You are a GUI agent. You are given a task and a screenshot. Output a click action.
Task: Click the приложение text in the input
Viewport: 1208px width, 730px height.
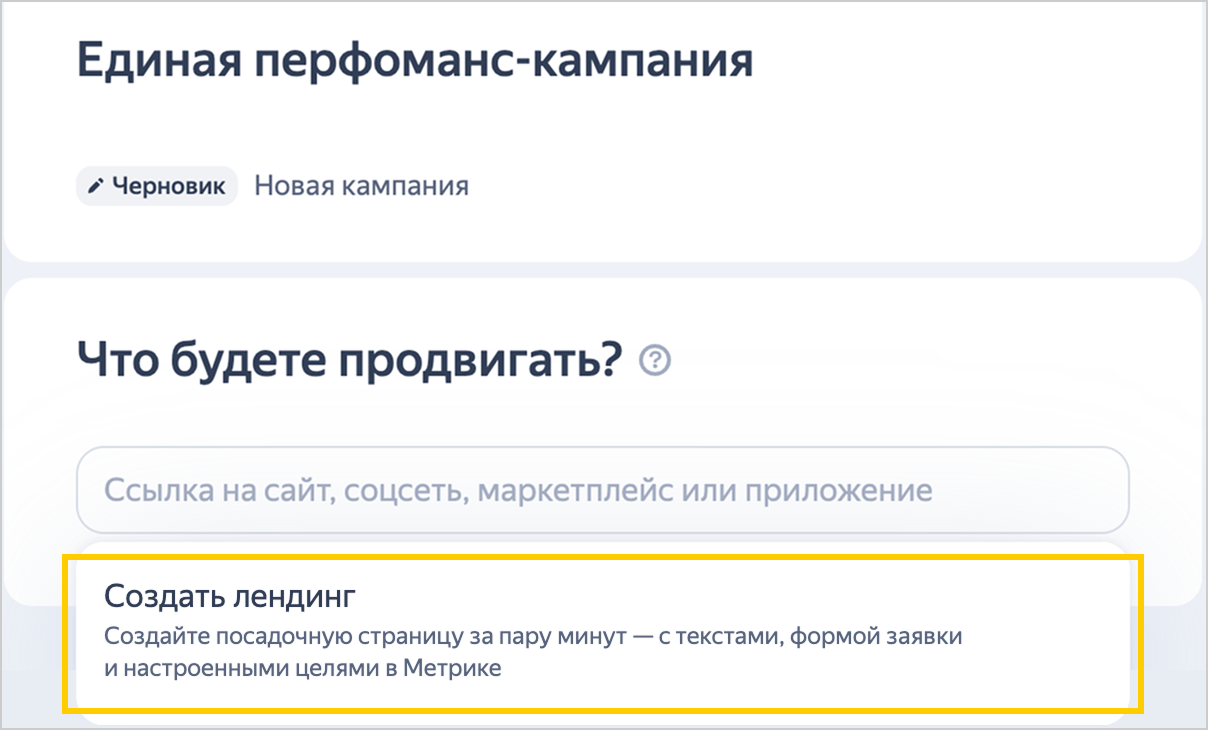[x=848, y=492]
